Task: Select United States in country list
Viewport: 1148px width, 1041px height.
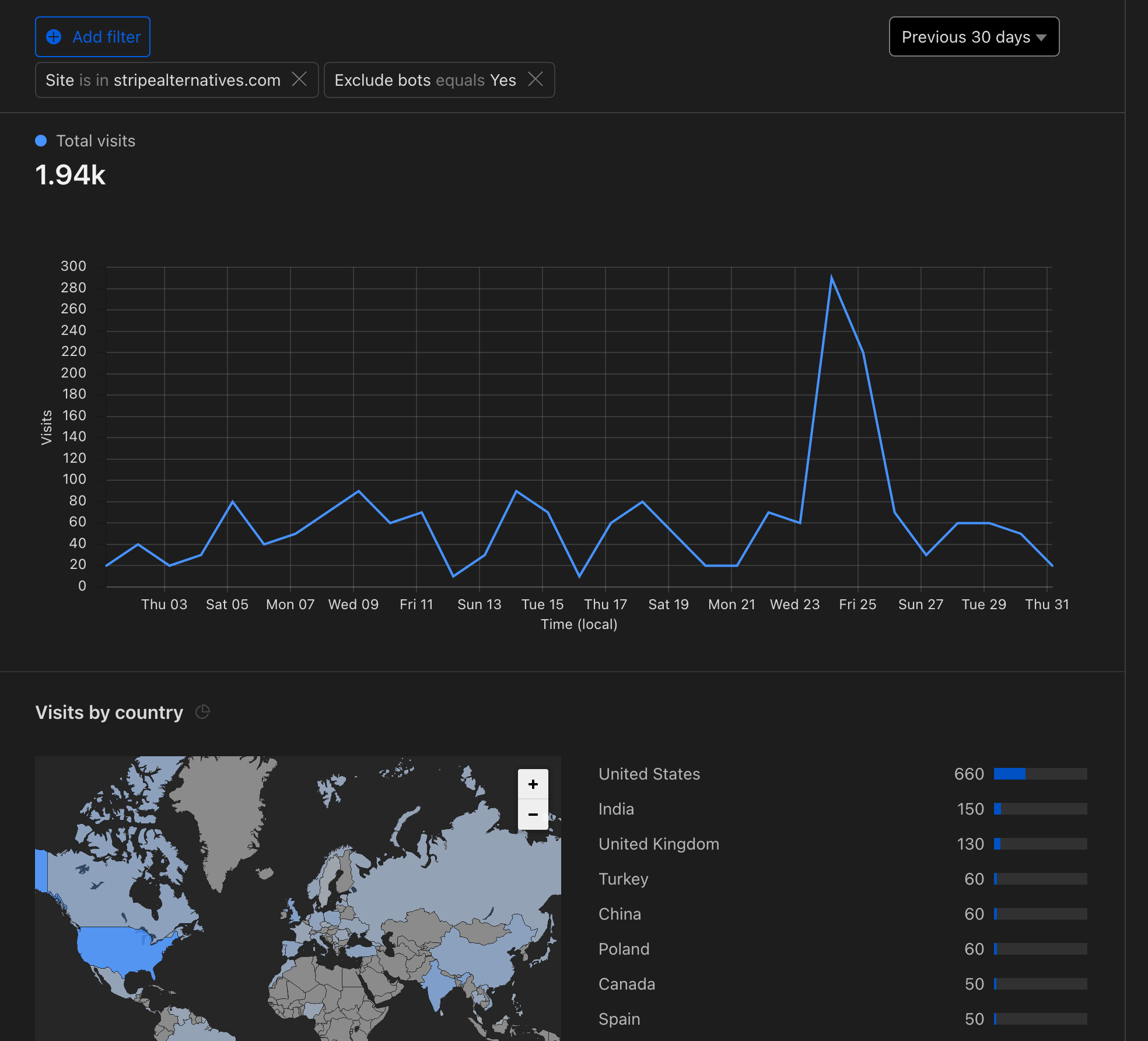Action: (649, 774)
